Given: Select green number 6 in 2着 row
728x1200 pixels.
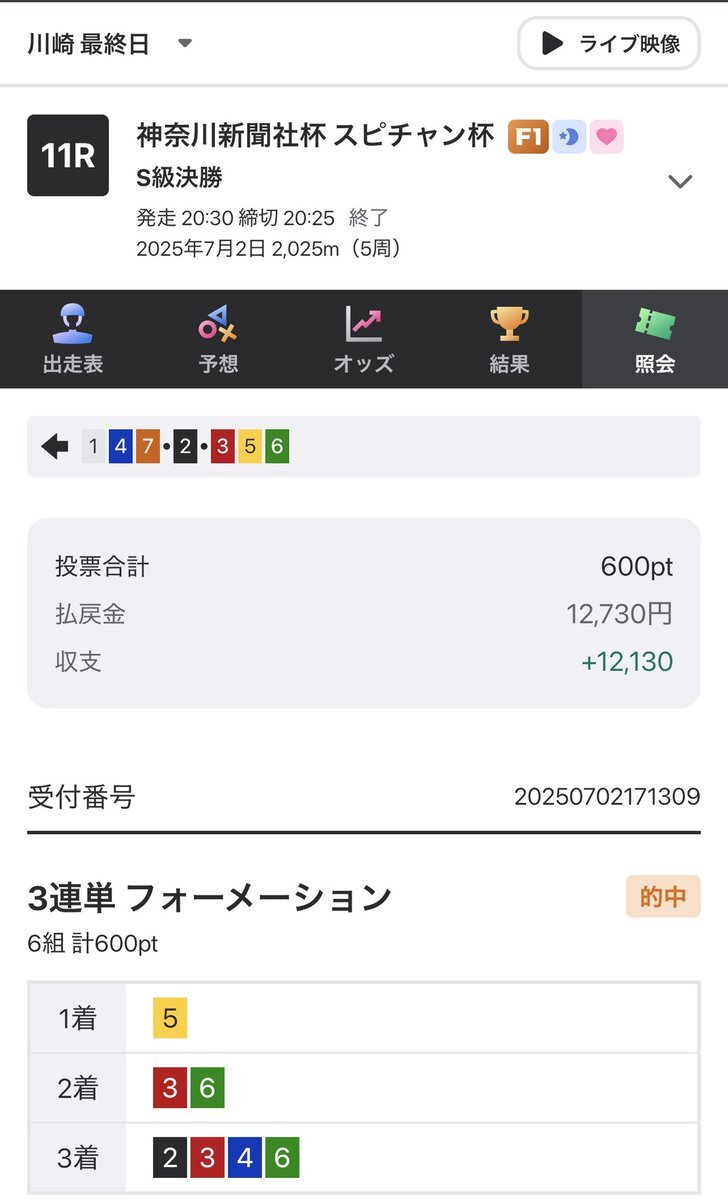Looking at the screenshot, I should coord(207,1088).
